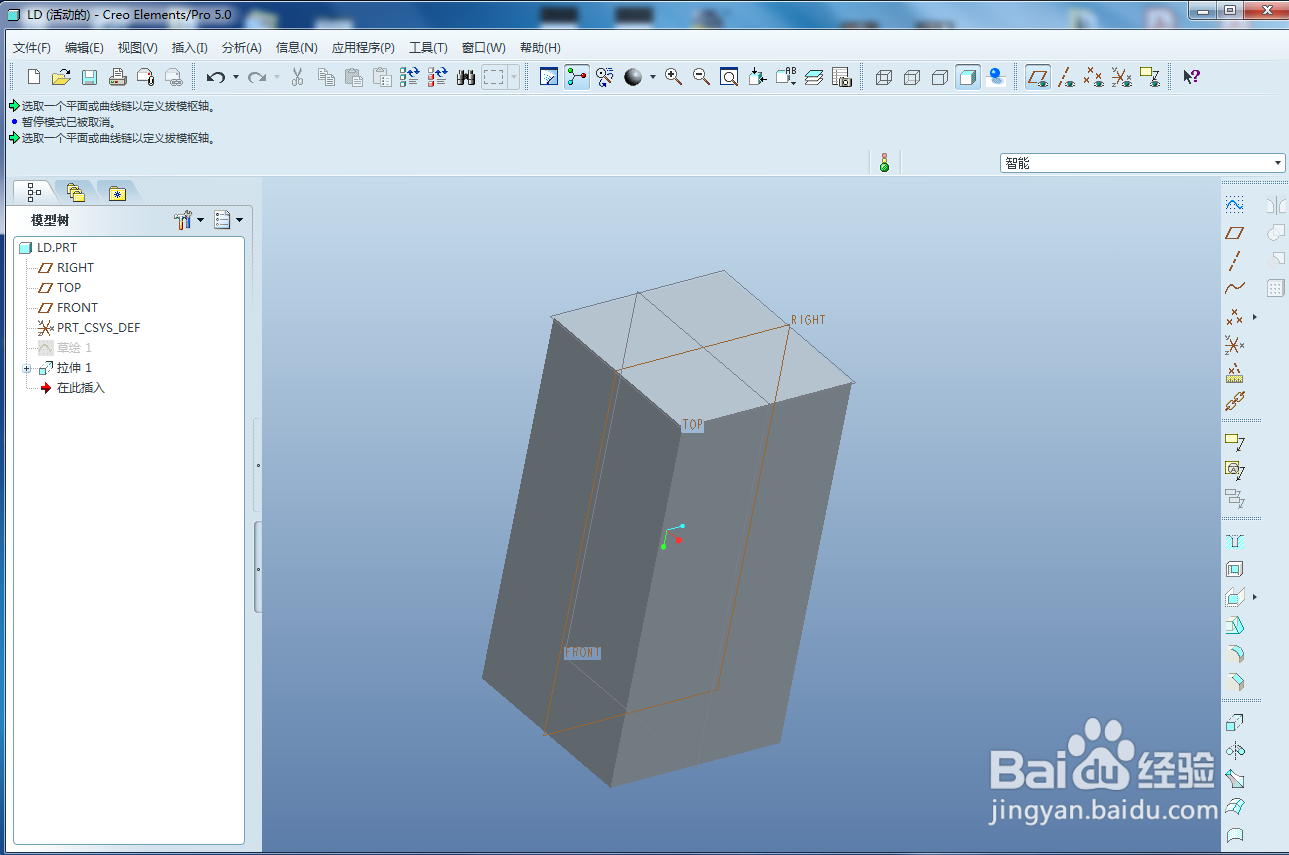This screenshot has height=855, width=1289.
Task: Save the model with the floppy disk icon
Action: pos(89,77)
